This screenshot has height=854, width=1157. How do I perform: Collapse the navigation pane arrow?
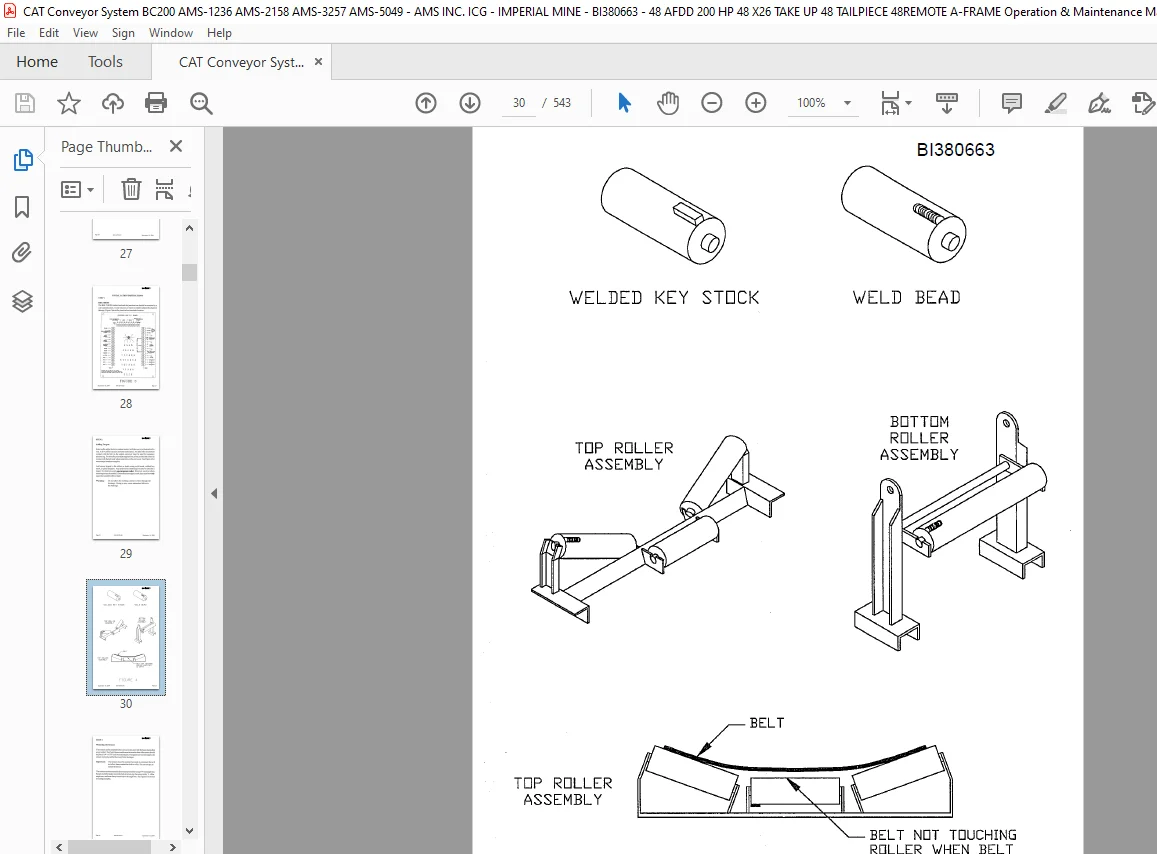coord(214,493)
